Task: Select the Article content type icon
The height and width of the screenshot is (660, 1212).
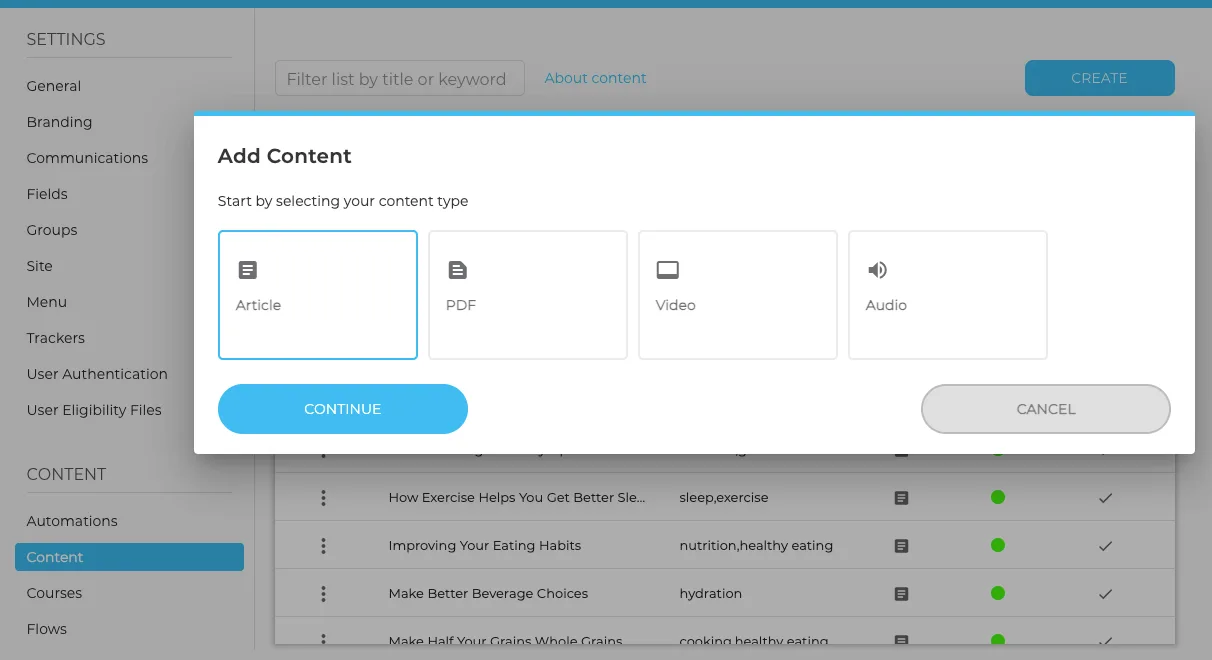Action: pos(247,269)
